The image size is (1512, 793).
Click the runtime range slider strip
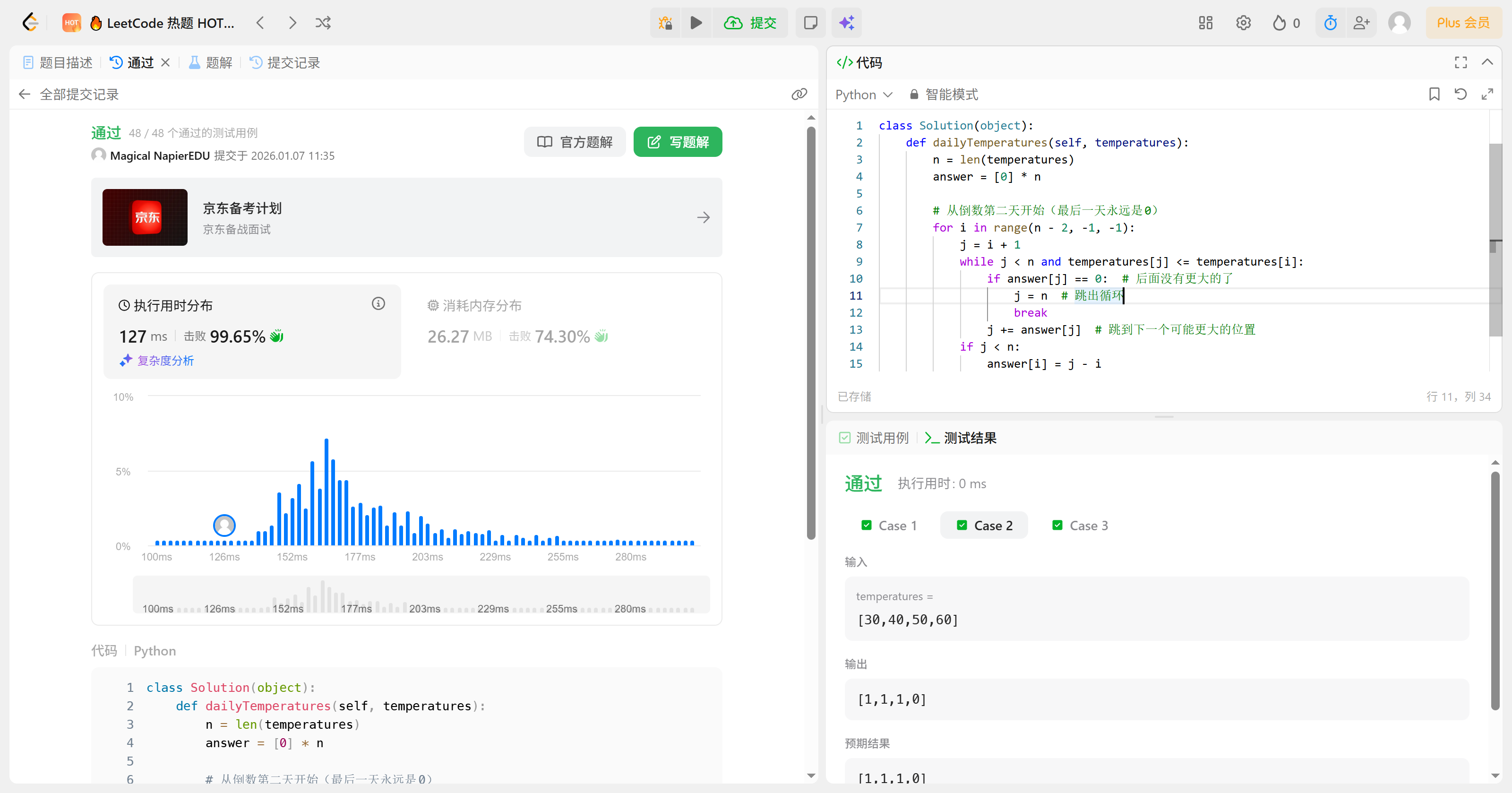click(421, 595)
